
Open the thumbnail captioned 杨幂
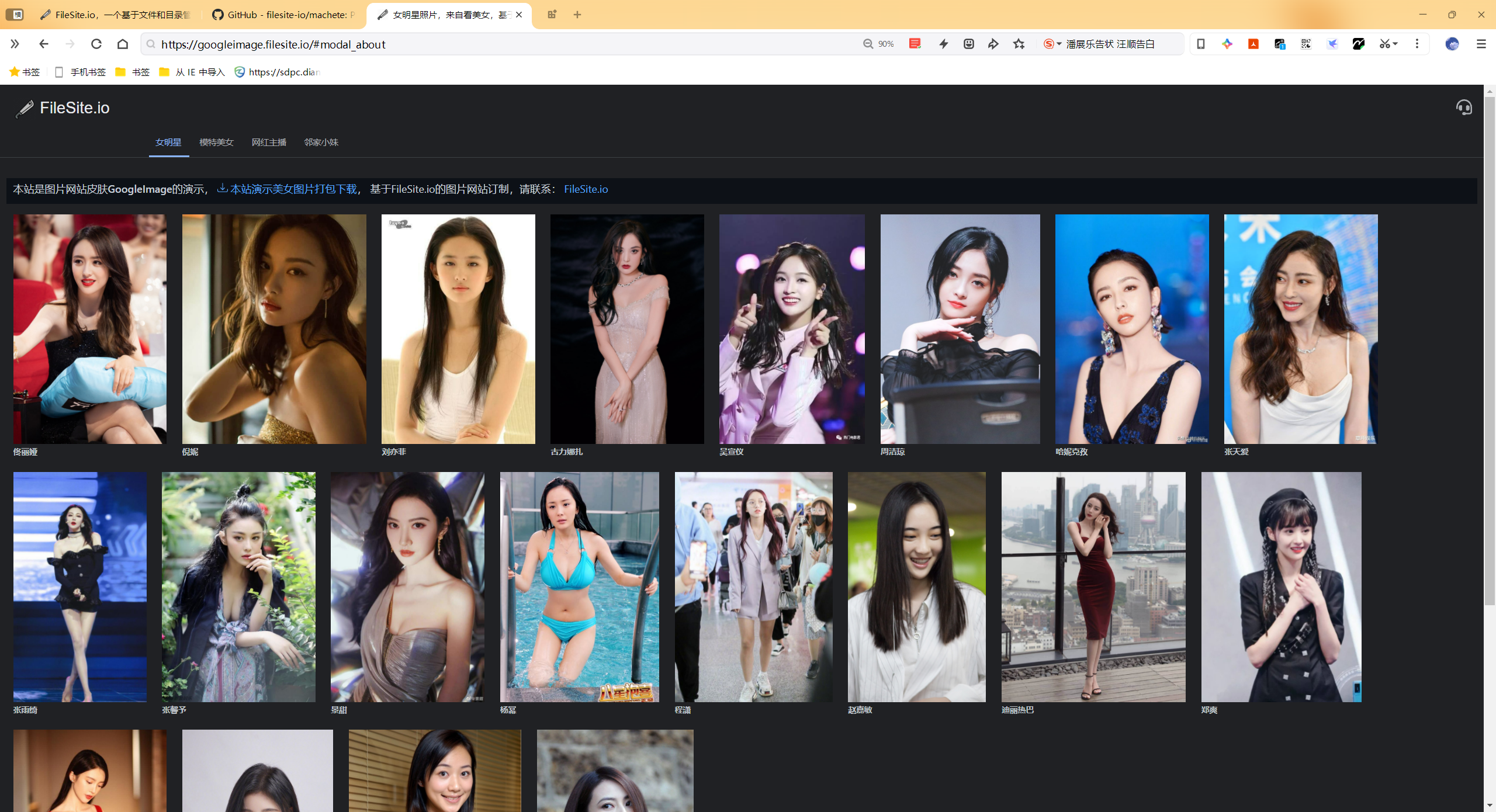[580, 587]
